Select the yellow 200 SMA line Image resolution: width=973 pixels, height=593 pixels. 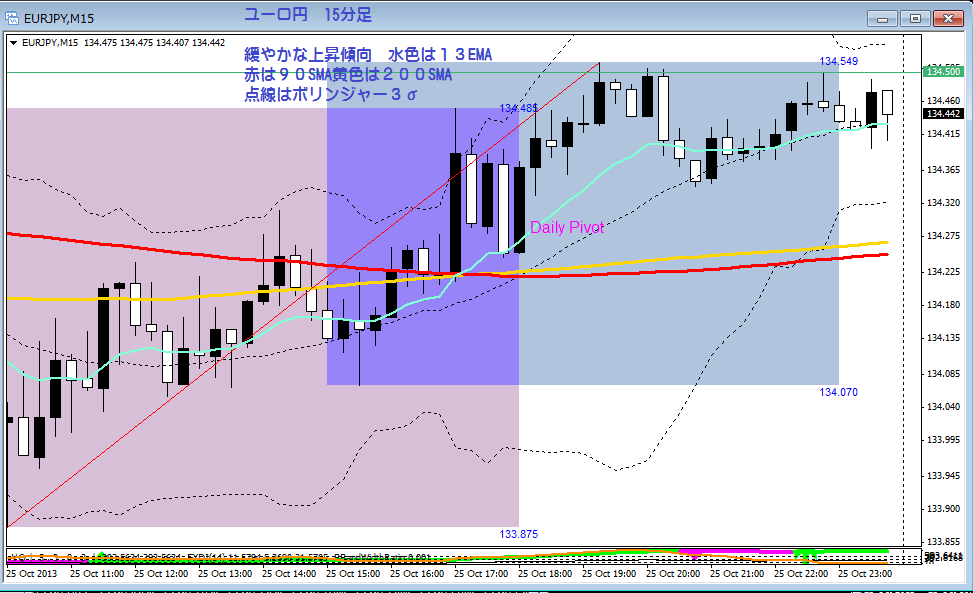coord(683,256)
